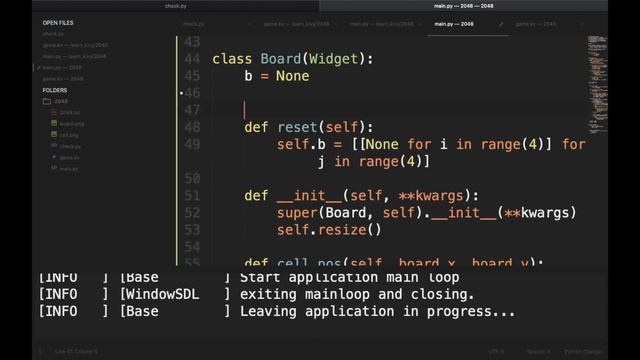This screenshot has width=640, height=360.
Task: Open main.py — learn_kivy/2048 in Open Files
Action: tap(74, 56)
